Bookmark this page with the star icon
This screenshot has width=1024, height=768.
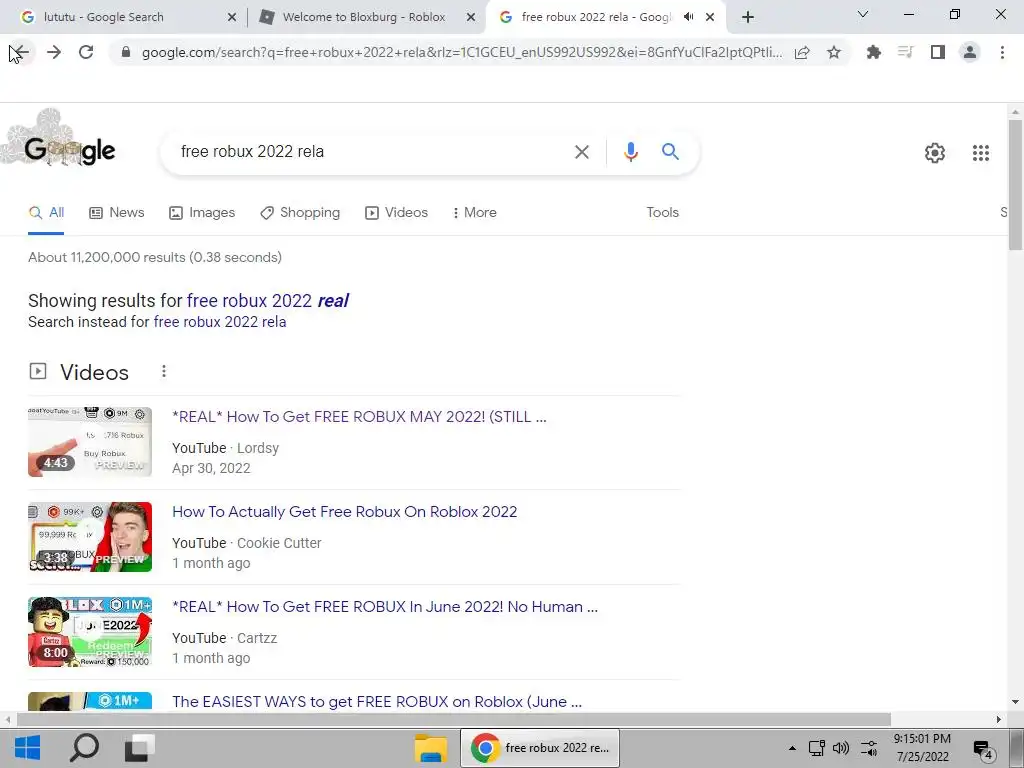(834, 52)
